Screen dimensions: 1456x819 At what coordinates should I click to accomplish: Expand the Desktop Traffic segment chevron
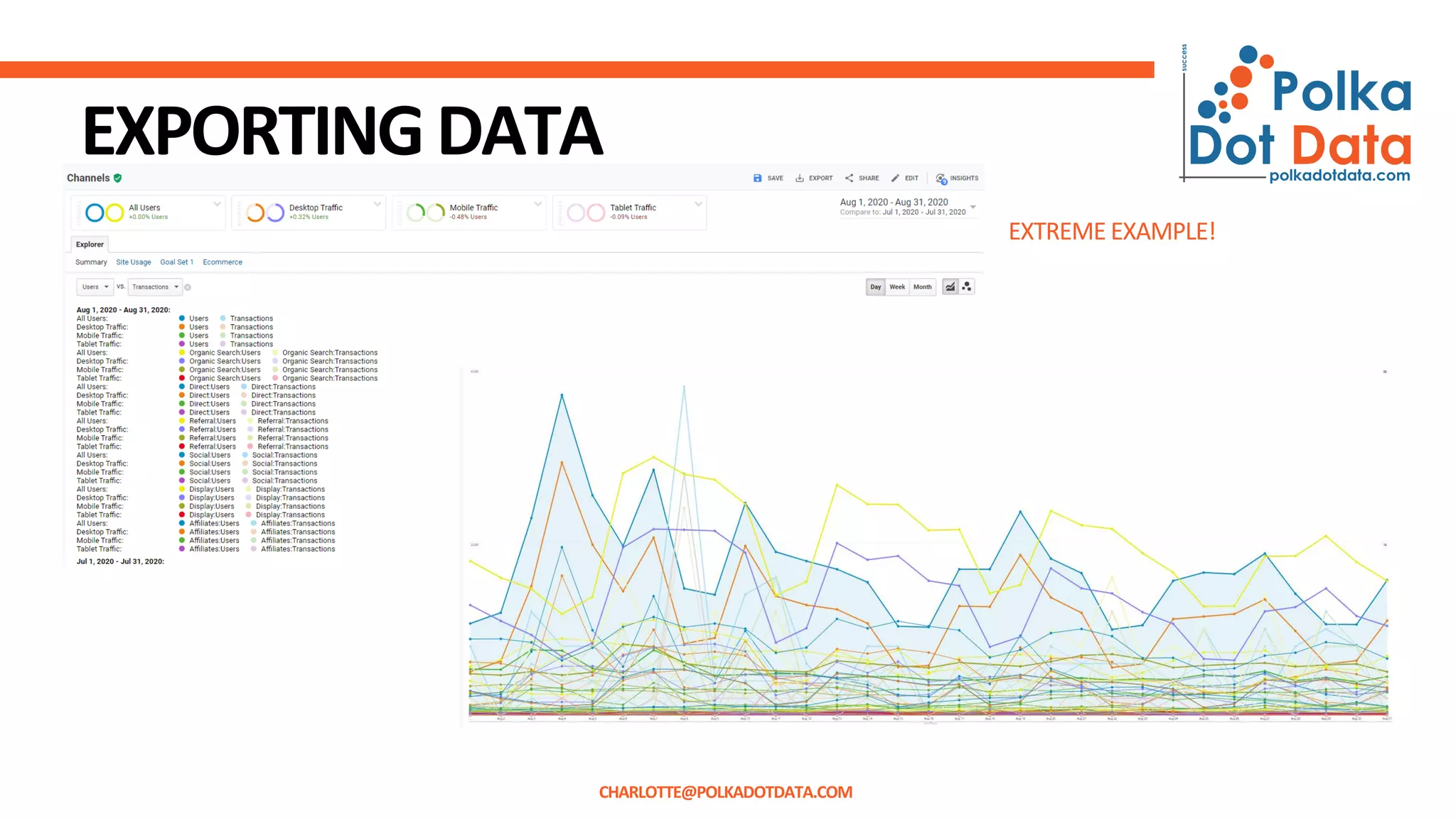[378, 204]
